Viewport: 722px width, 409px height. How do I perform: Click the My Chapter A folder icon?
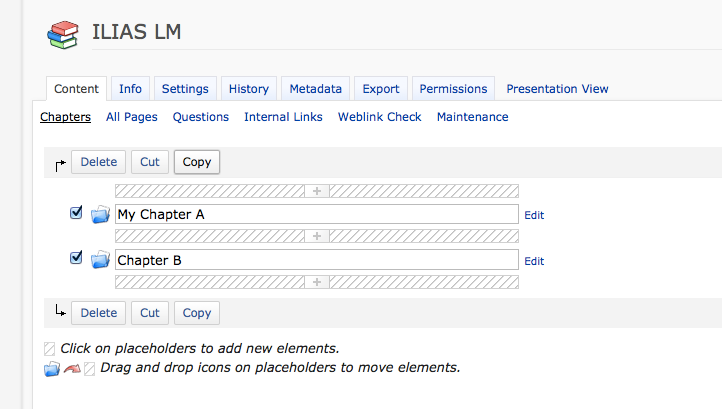pyautogui.click(x=100, y=214)
